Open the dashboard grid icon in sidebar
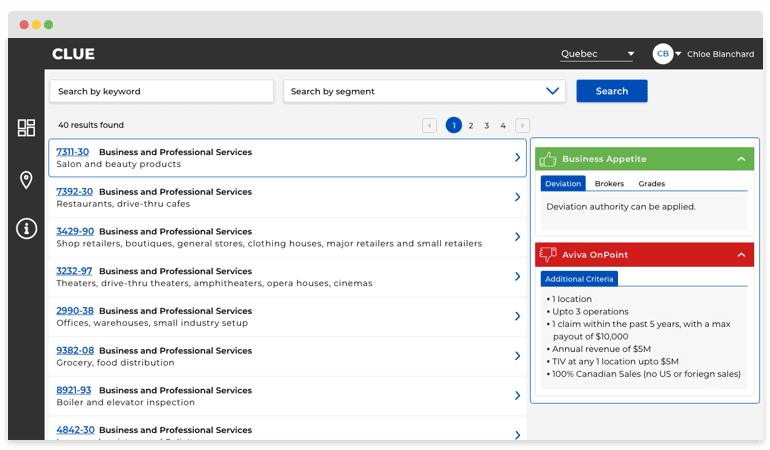Screen dimensions: 770x450 pos(26,128)
